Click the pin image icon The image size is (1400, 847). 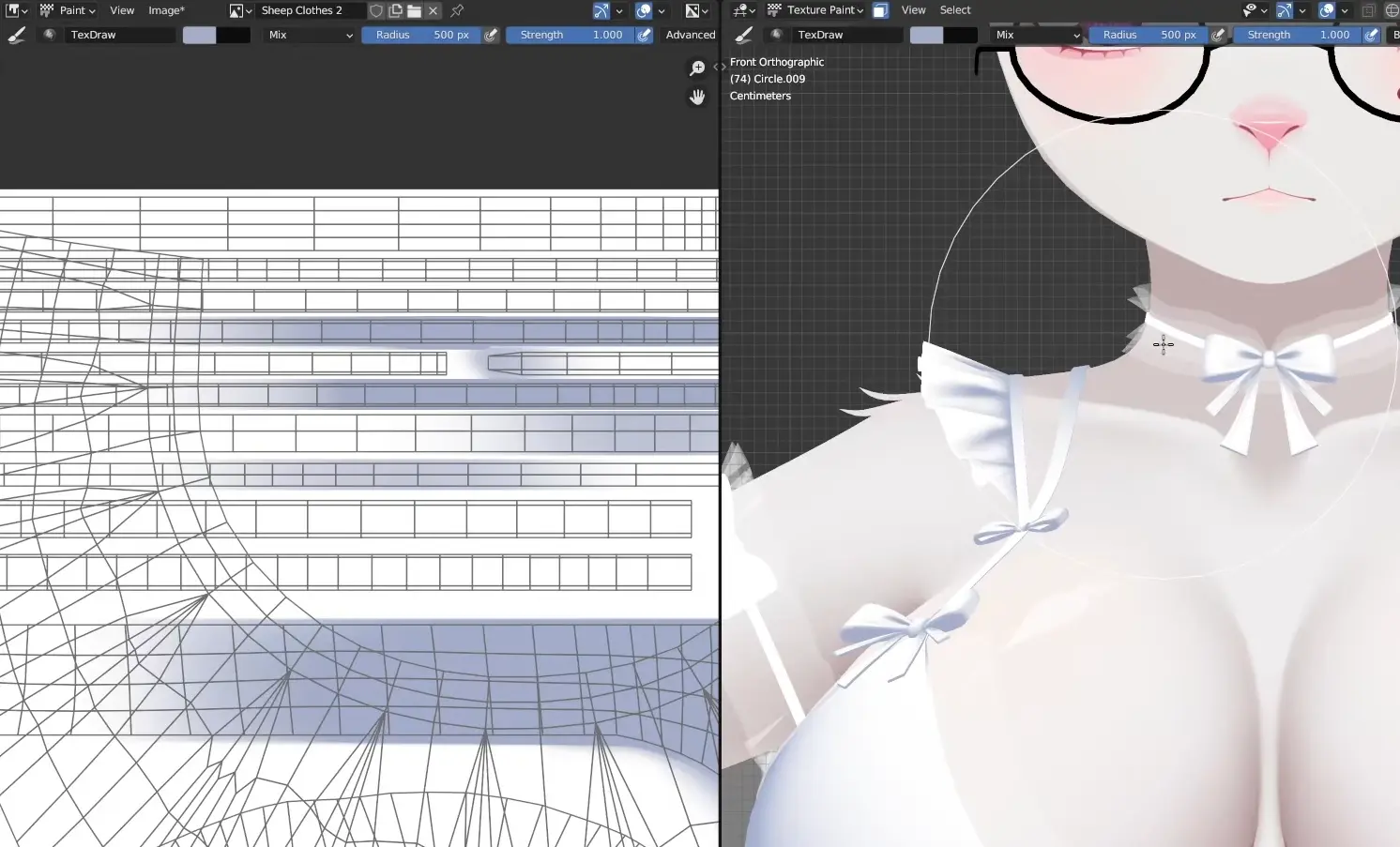(x=457, y=10)
